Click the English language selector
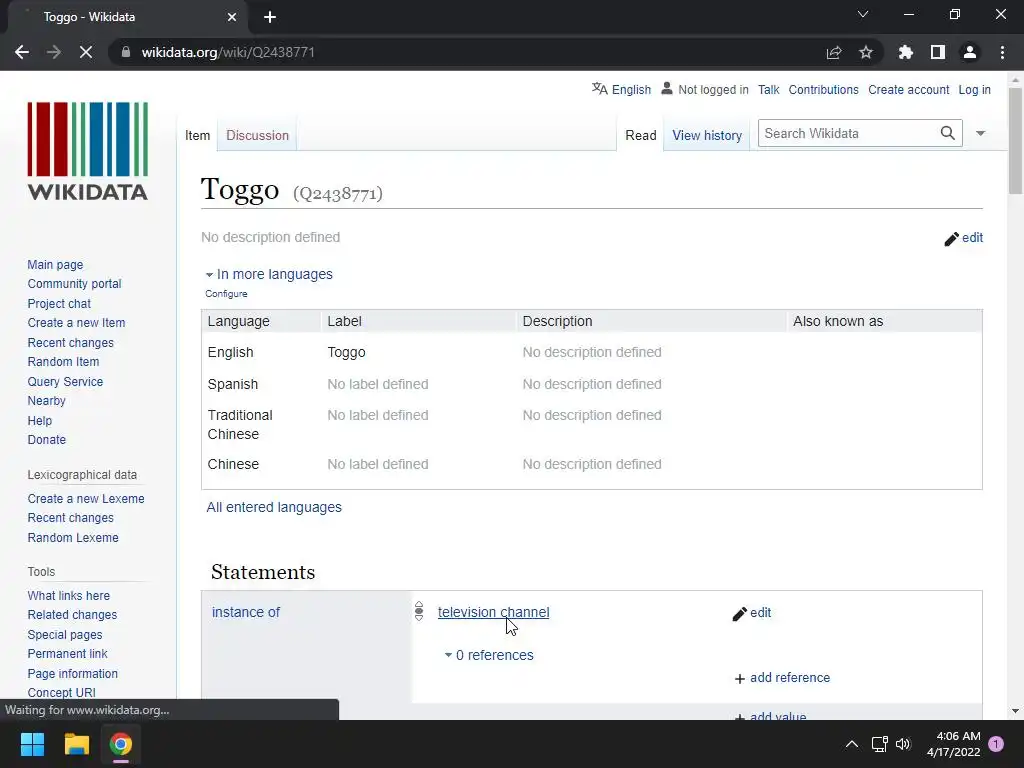 click(631, 89)
